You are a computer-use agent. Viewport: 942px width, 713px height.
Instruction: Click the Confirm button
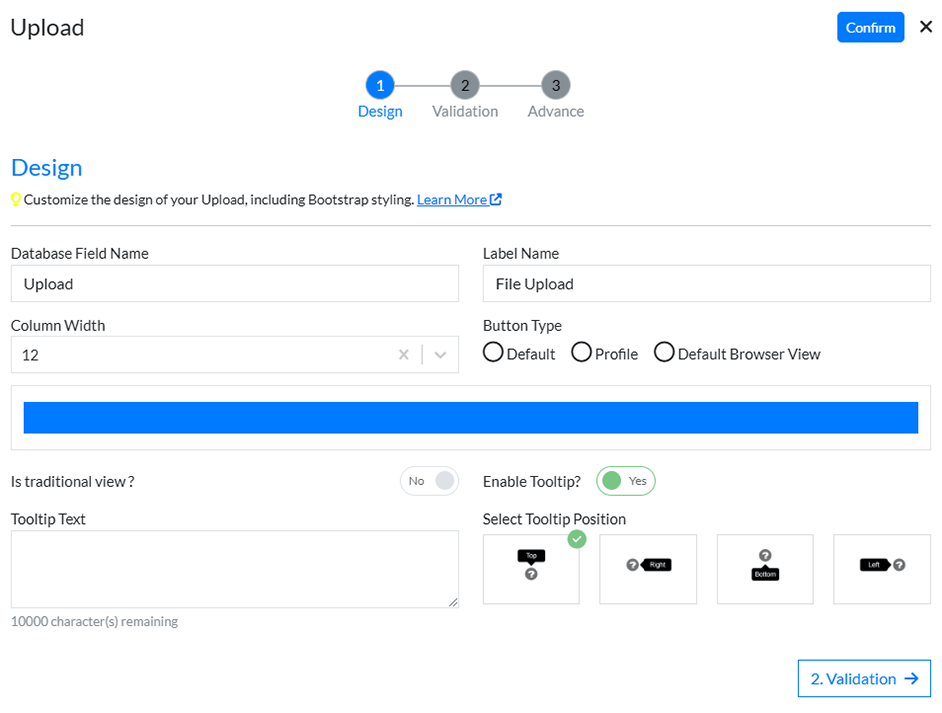pos(870,27)
